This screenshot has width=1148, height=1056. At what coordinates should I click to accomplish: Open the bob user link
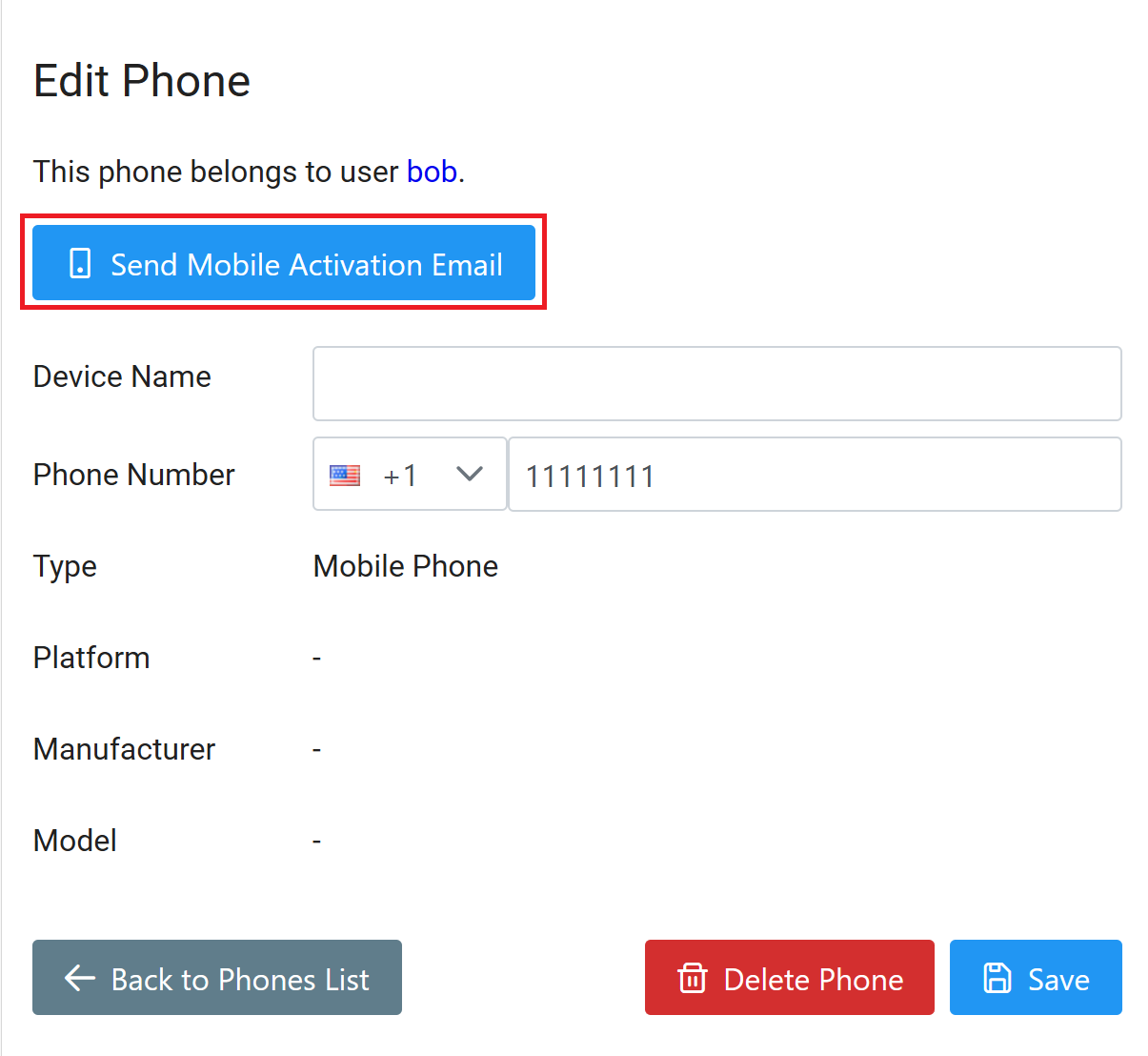pyautogui.click(x=432, y=172)
